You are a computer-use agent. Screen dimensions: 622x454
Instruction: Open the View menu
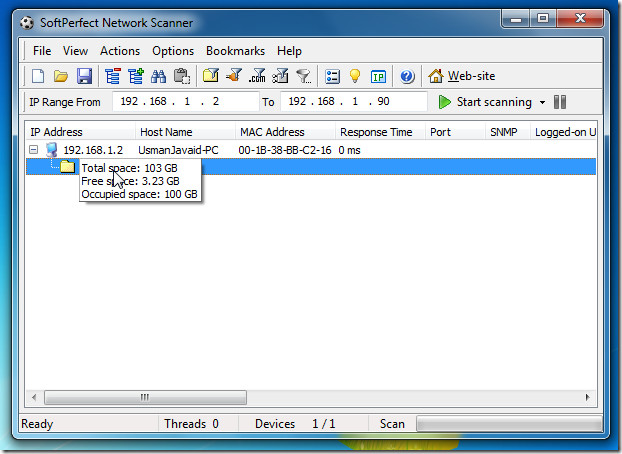coord(75,51)
